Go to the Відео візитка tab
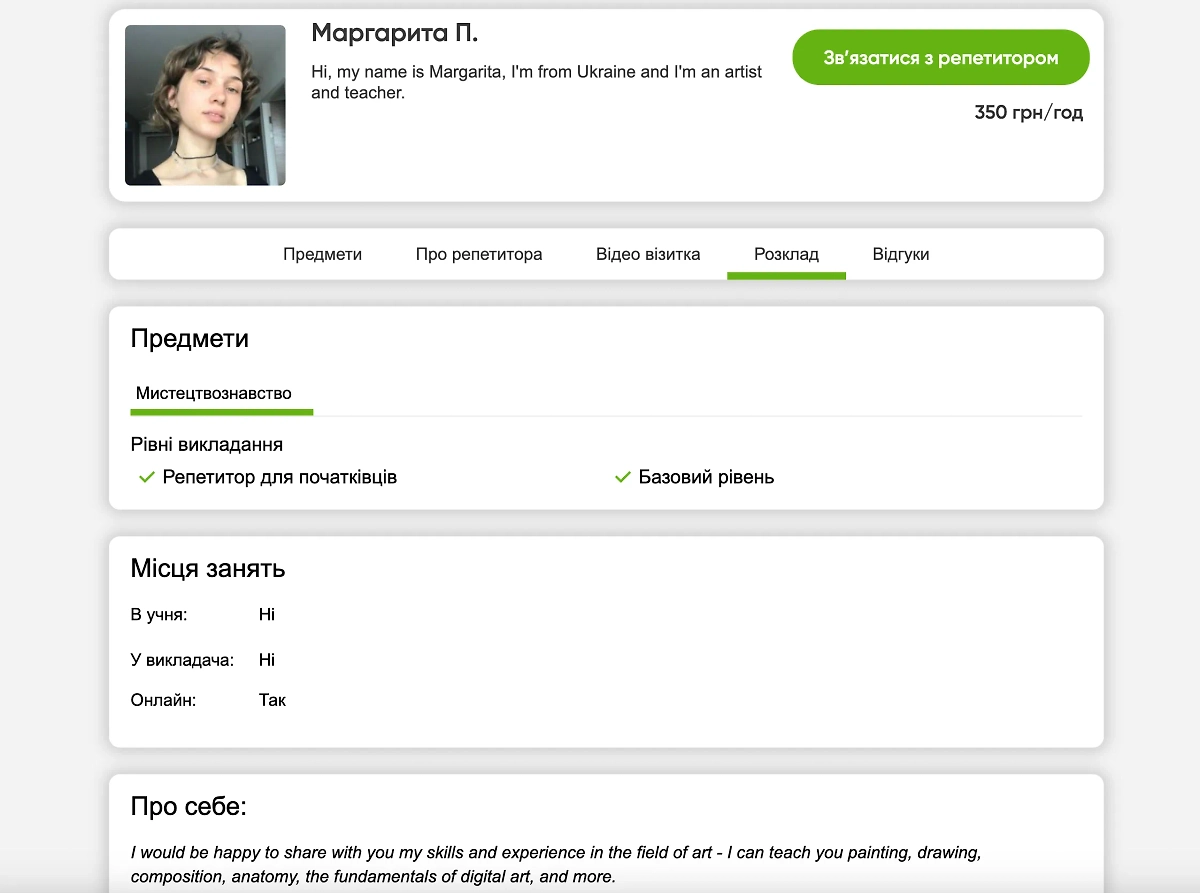Image resolution: width=1200 pixels, height=893 pixels. (648, 254)
